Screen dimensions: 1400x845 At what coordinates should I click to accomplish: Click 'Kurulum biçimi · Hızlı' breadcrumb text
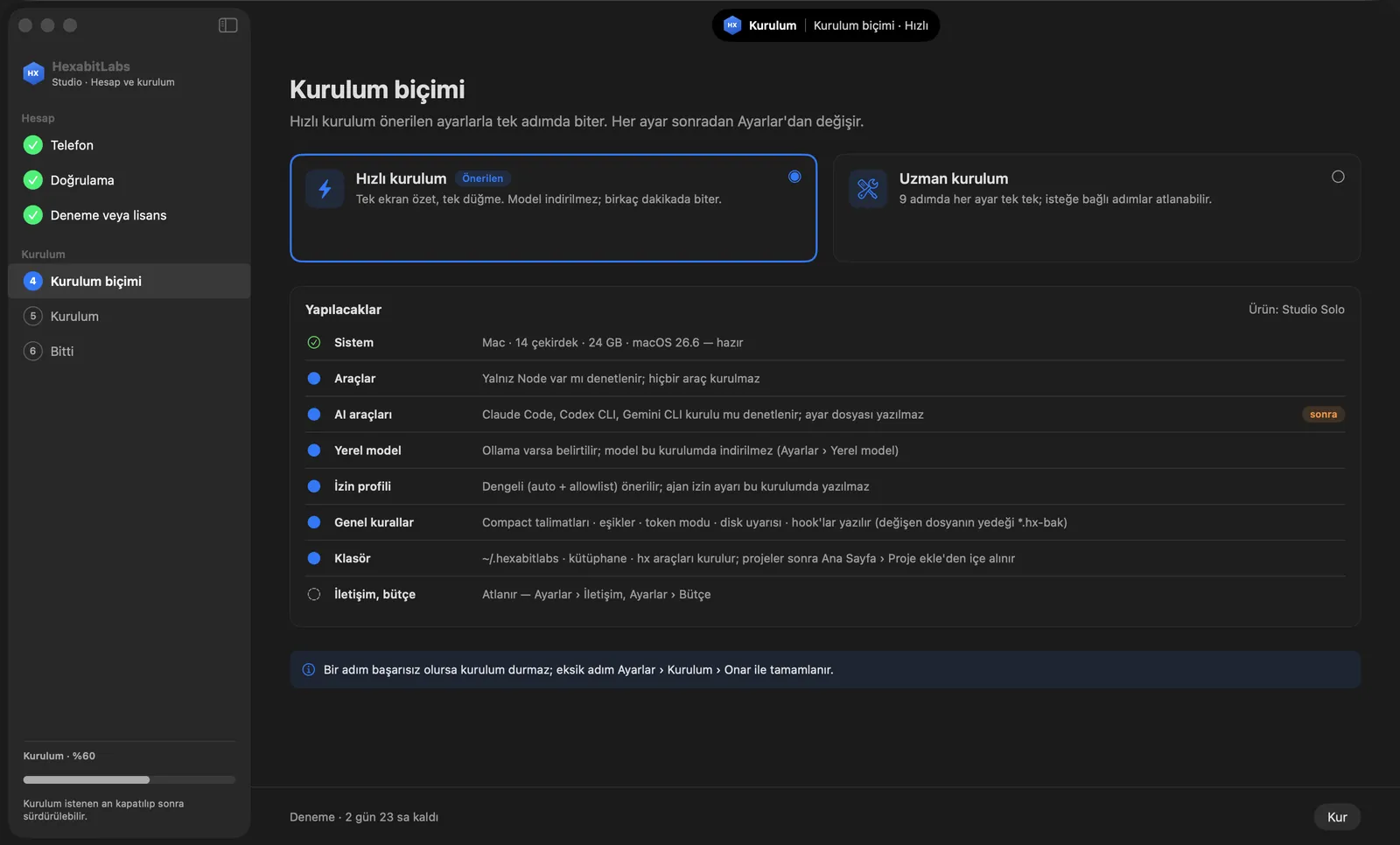871,25
